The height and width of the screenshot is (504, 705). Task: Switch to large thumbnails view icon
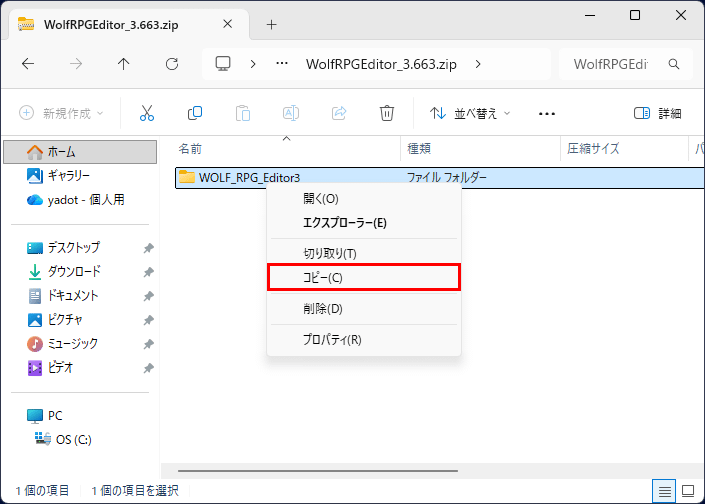687,490
